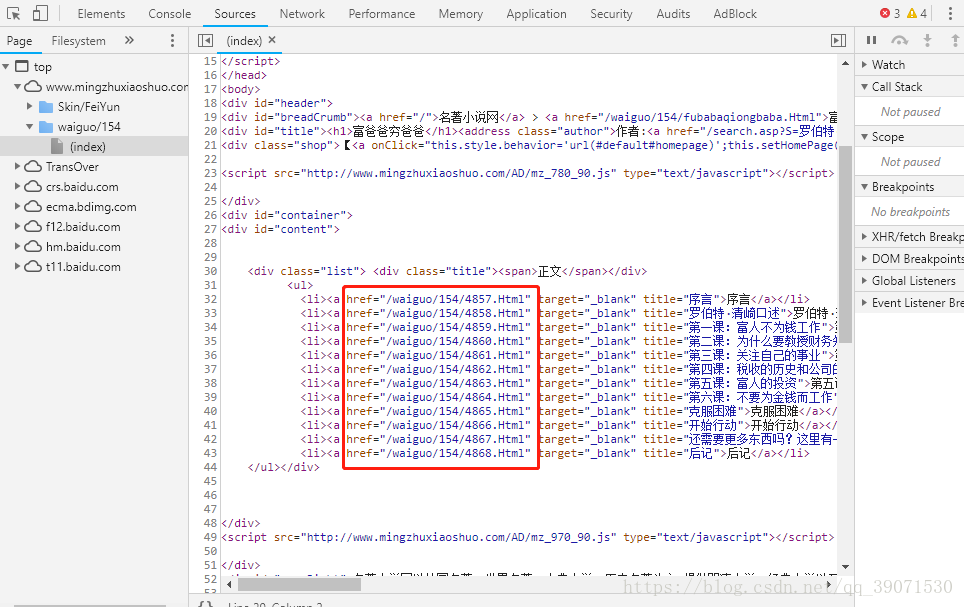Click line number 43 gutter
Image resolution: width=964 pixels, height=607 pixels.
(210, 453)
